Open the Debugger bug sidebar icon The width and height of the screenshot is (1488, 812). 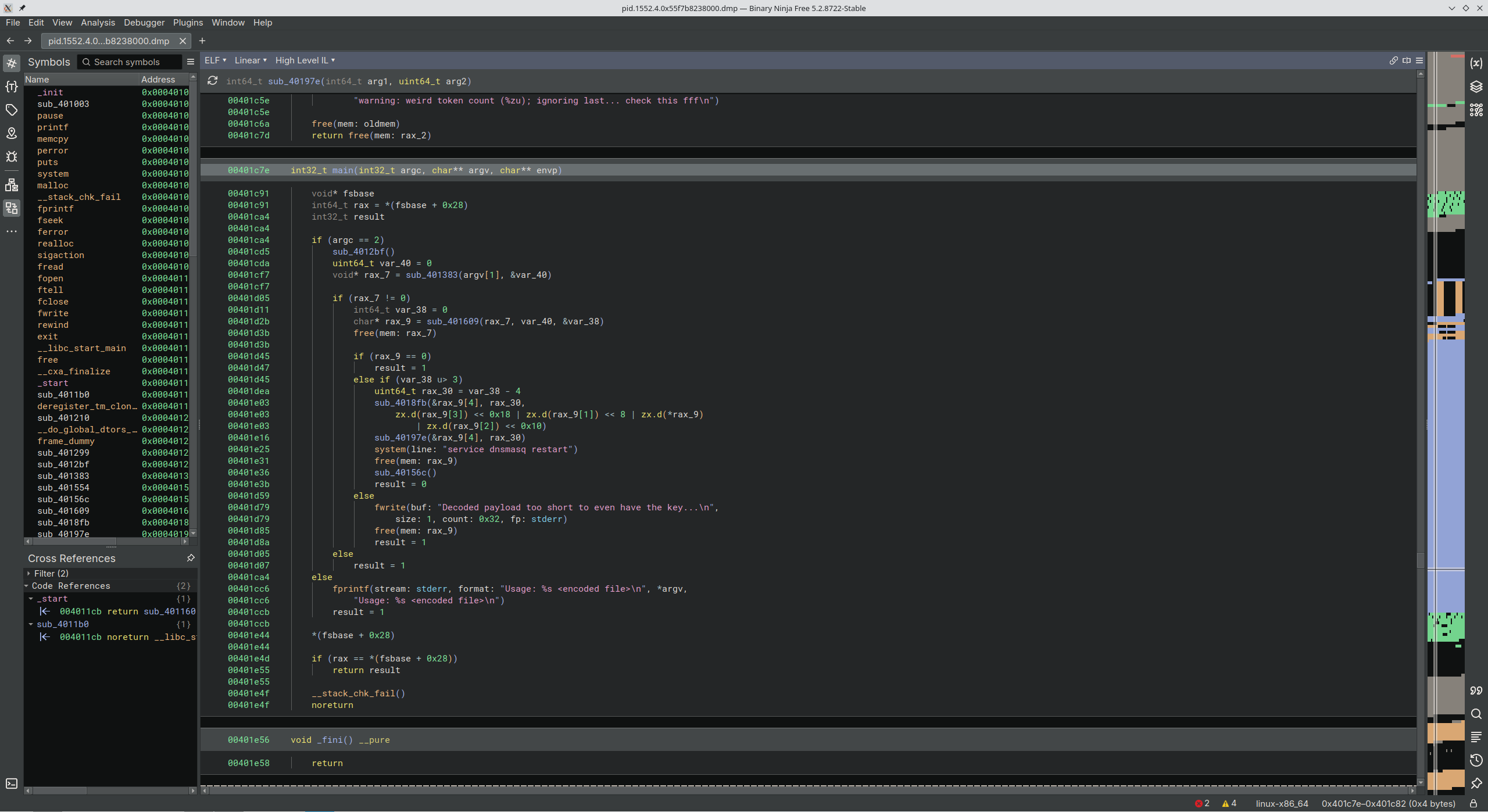12,156
